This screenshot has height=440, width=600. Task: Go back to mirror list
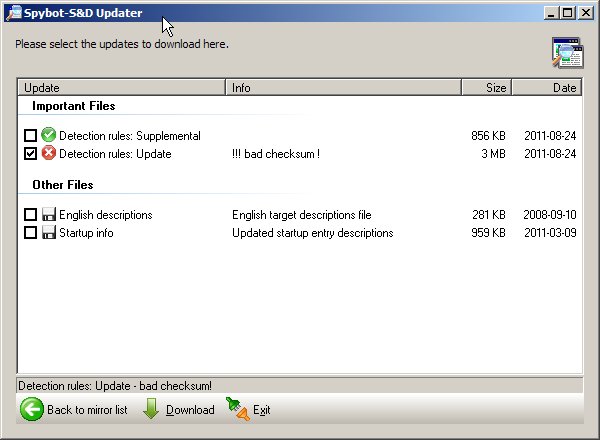point(74,409)
